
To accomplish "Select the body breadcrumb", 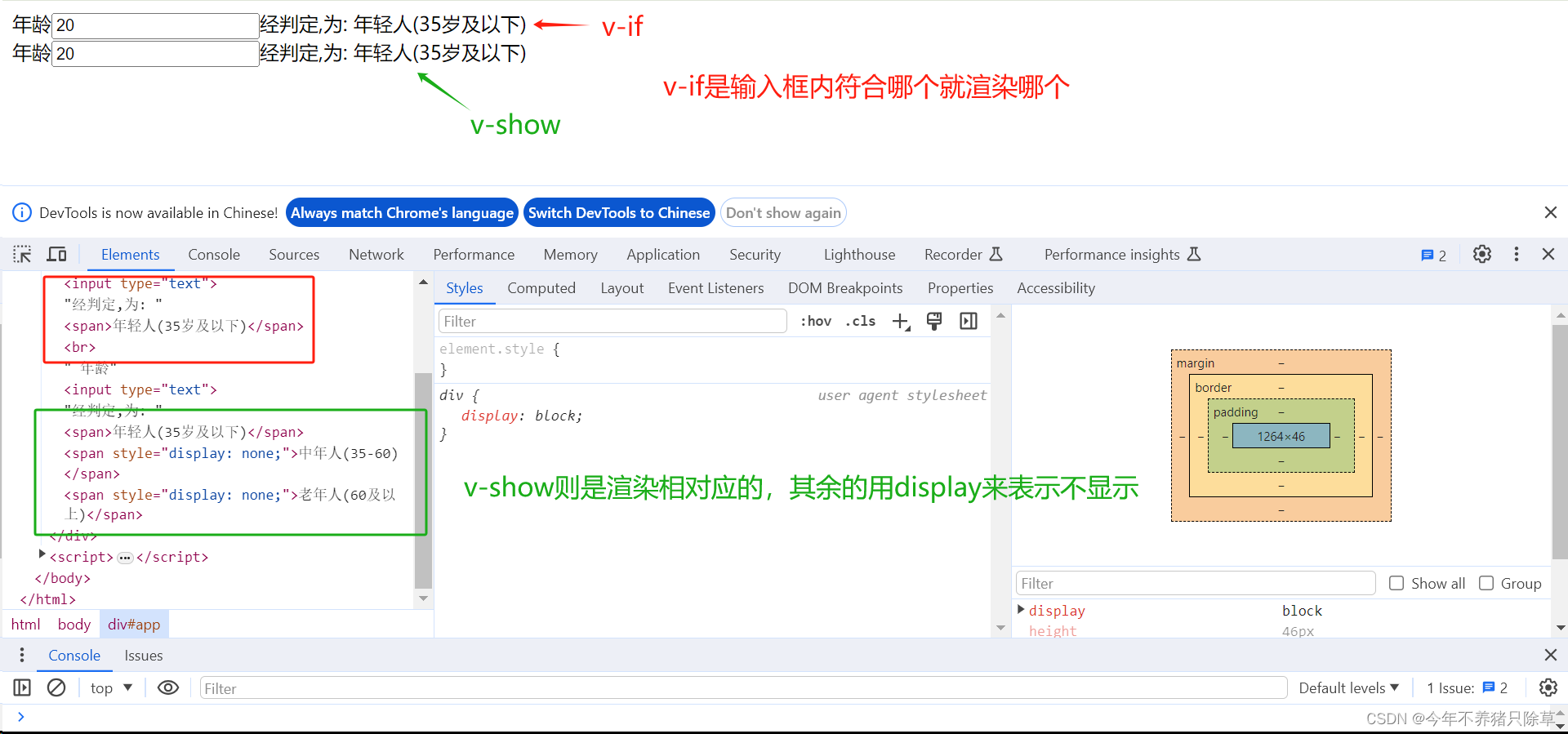I will 74,625.
